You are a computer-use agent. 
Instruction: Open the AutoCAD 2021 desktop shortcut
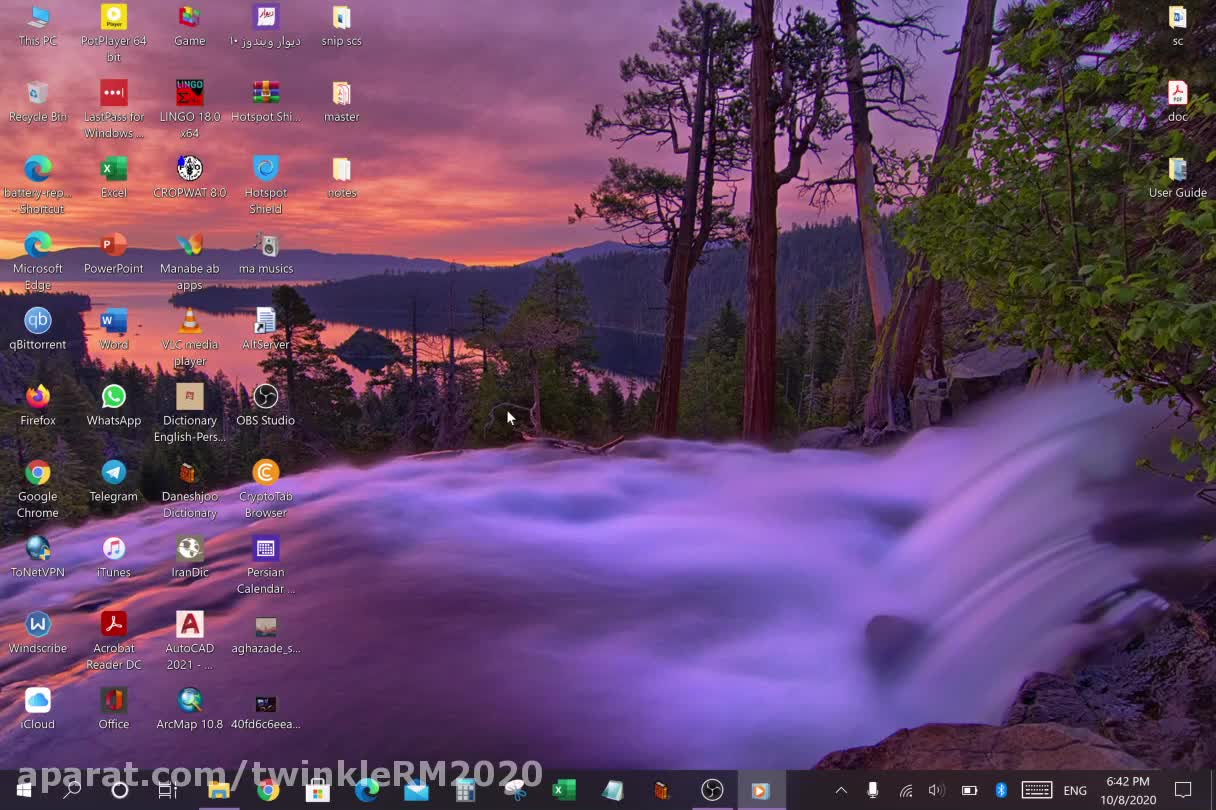click(x=189, y=625)
